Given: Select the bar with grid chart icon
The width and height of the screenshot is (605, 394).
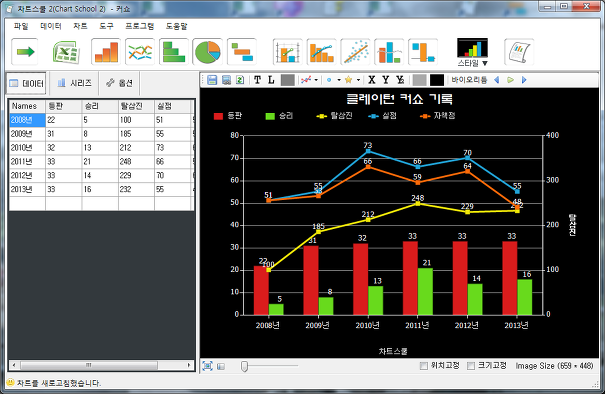Looking at the screenshot, I should tap(288, 52).
